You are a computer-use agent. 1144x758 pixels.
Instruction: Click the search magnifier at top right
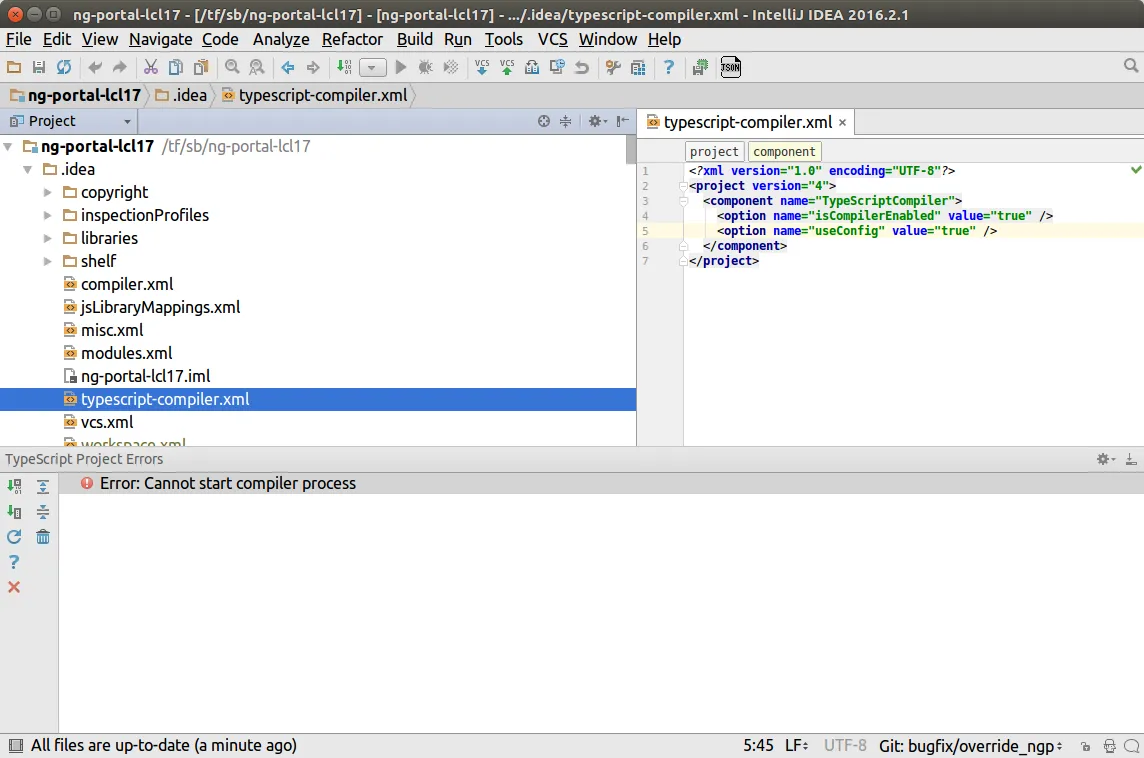pyautogui.click(x=1131, y=66)
